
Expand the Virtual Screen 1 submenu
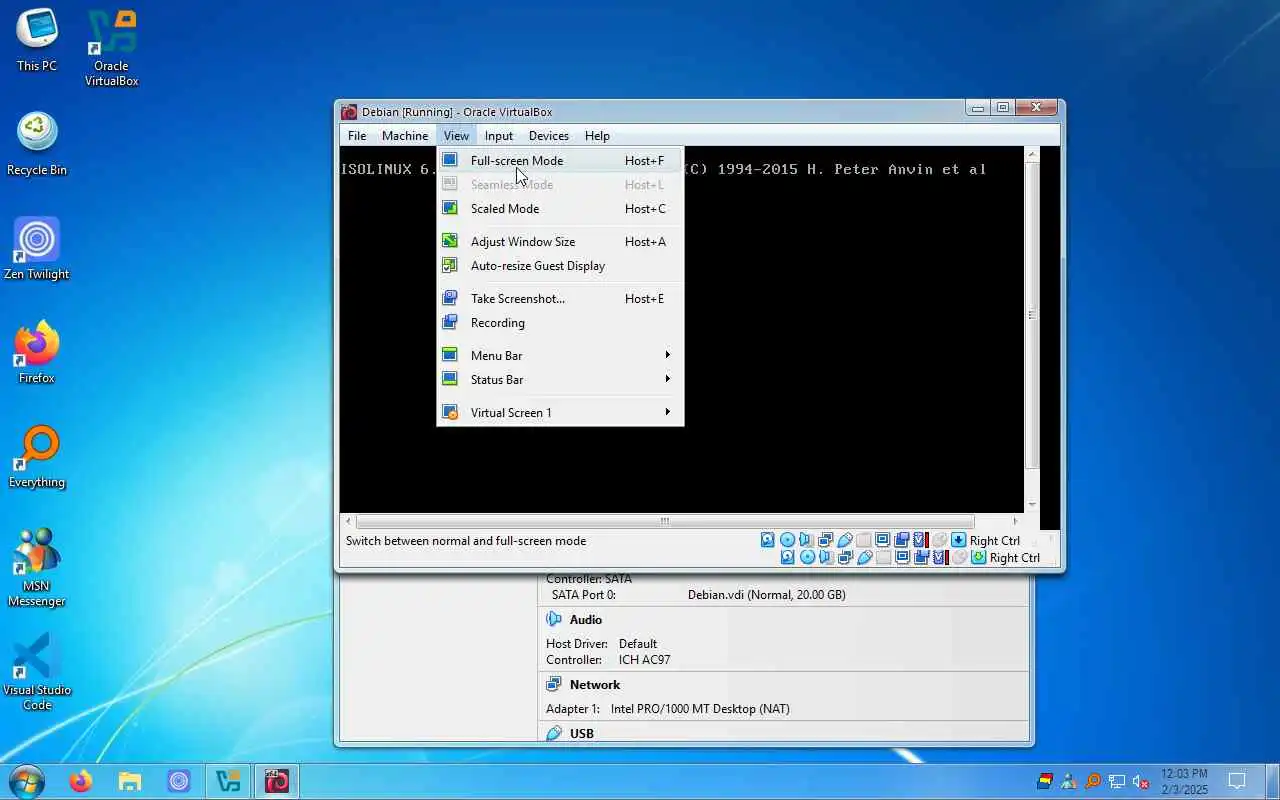[x=560, y=413]
